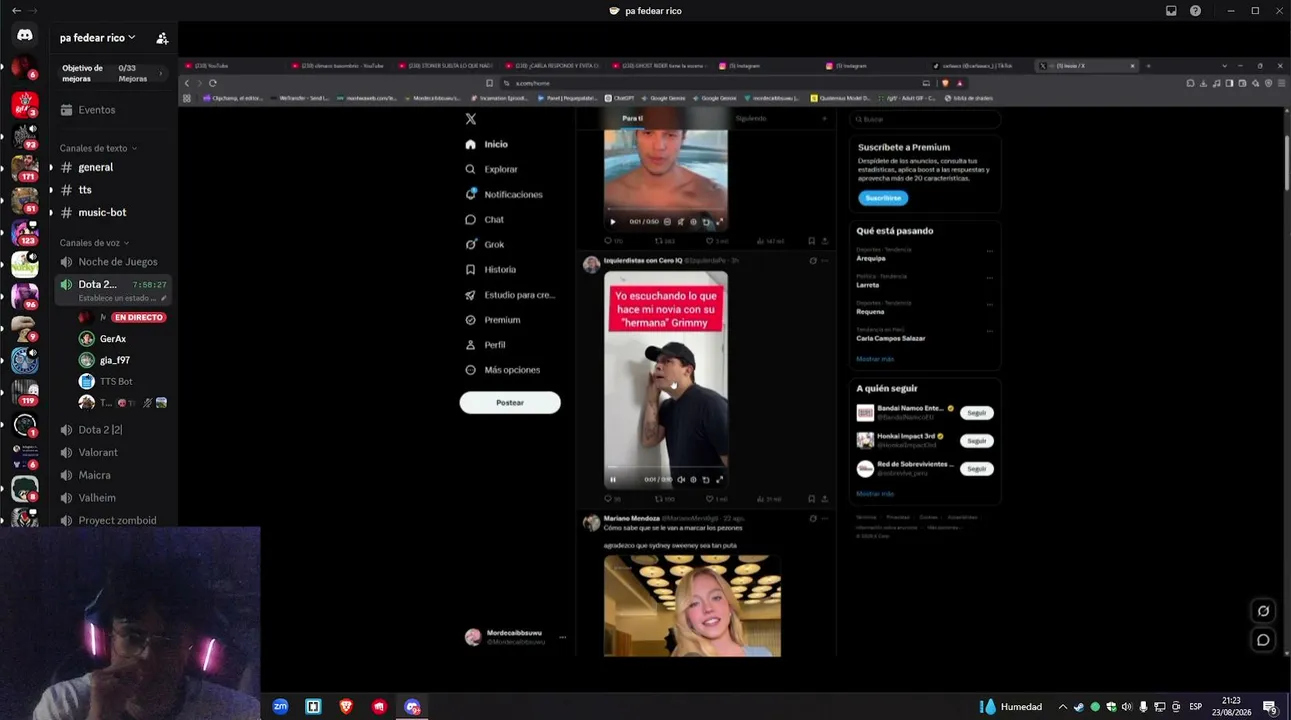1291x720 pixels.
Task: Open Discord from the taskbar
Action: tap(412, 707)
